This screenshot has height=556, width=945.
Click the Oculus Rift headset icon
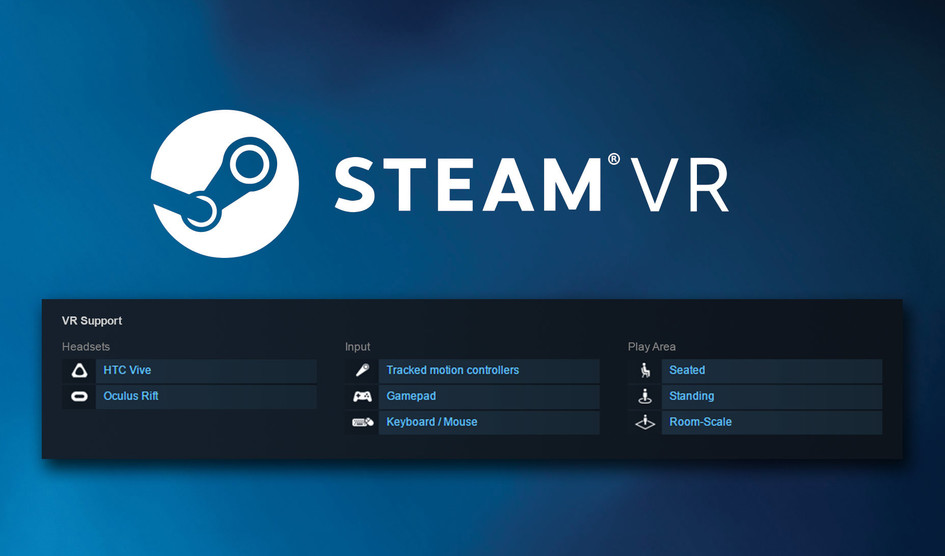[79, 396]
